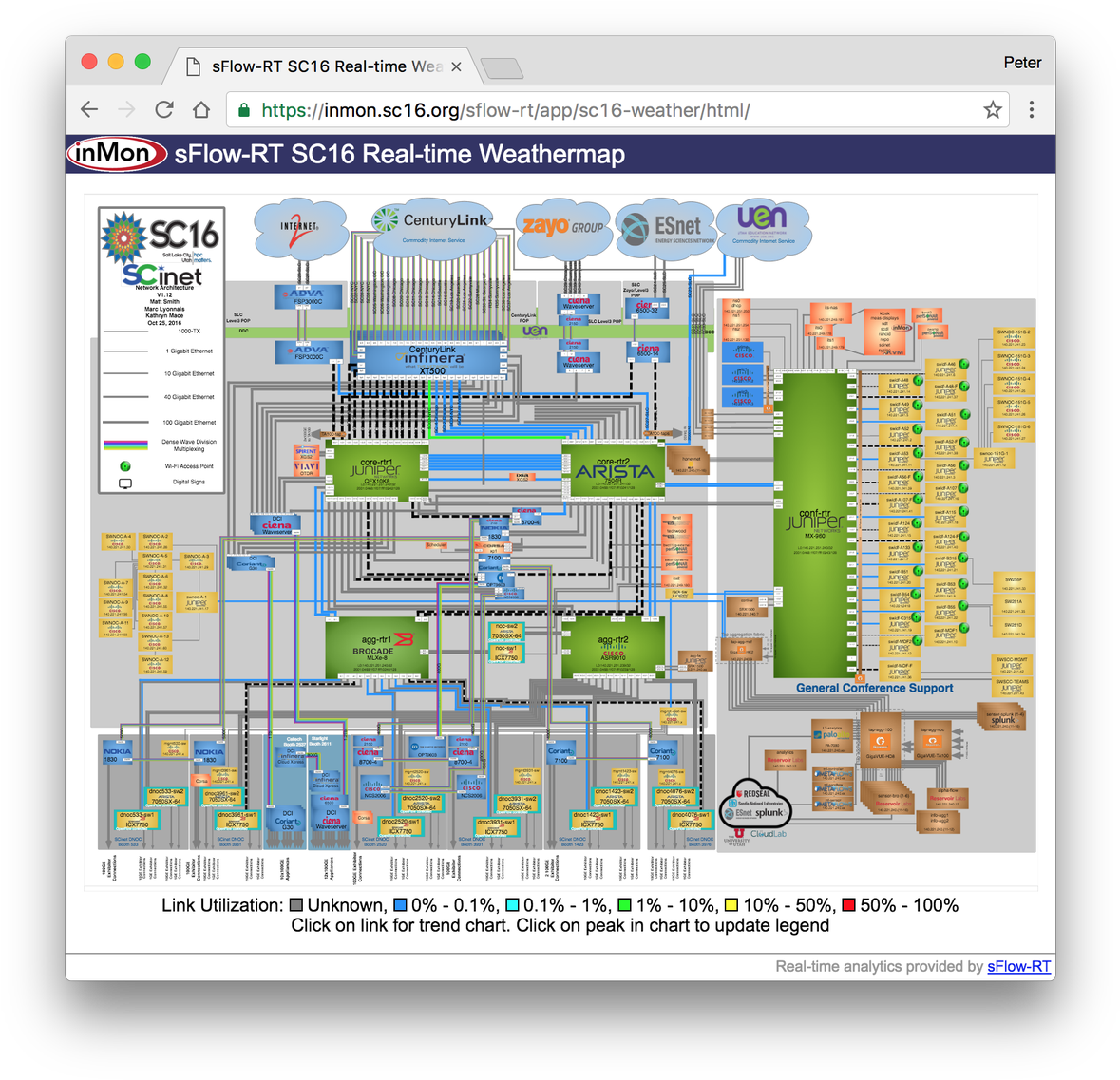Open a new tab beside current tab

(x=502, y=67)
